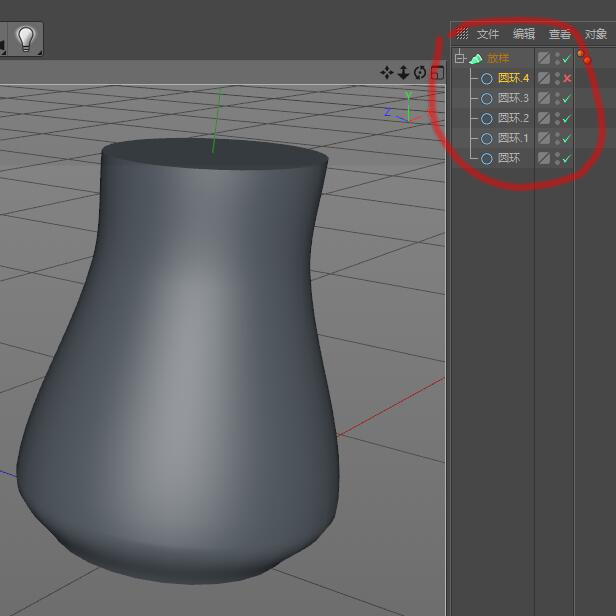Disable 圆环 via its green check

click(566, 159)
